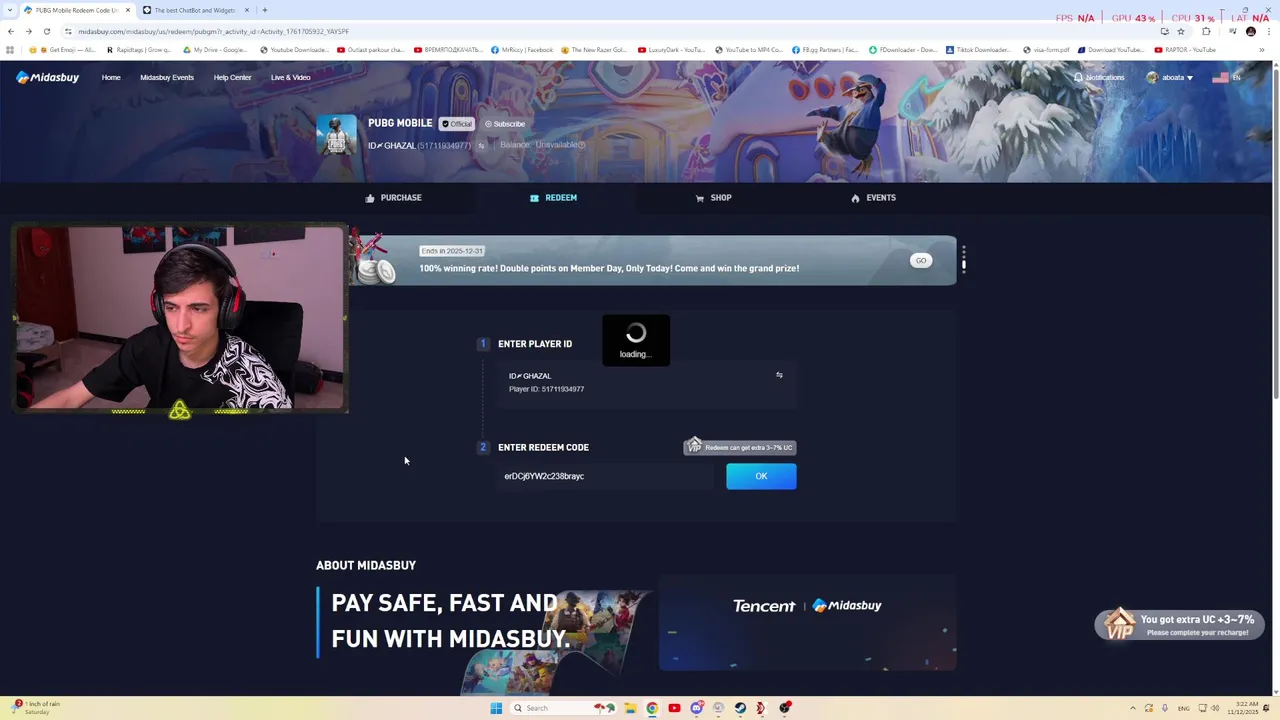
Task: Change player ID via swap icon
Action: 779,375
